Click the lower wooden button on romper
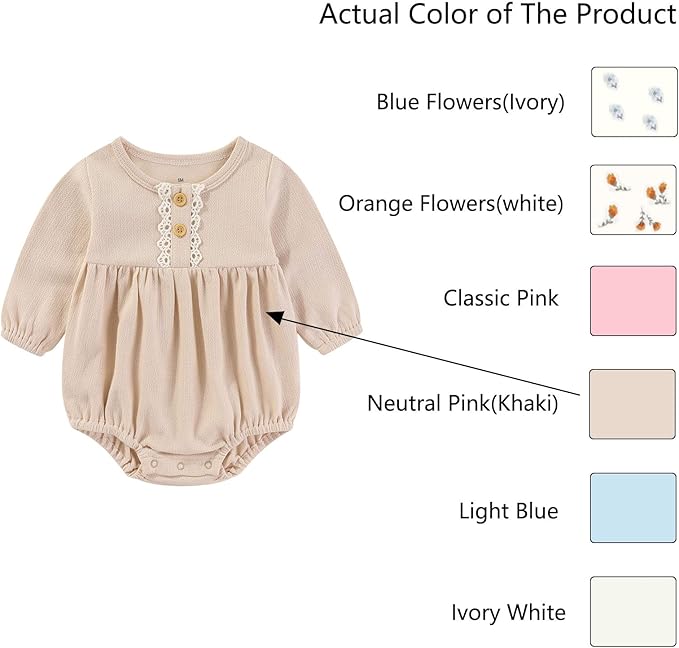This screenshot has height=648, width=679. coord(180,230)
